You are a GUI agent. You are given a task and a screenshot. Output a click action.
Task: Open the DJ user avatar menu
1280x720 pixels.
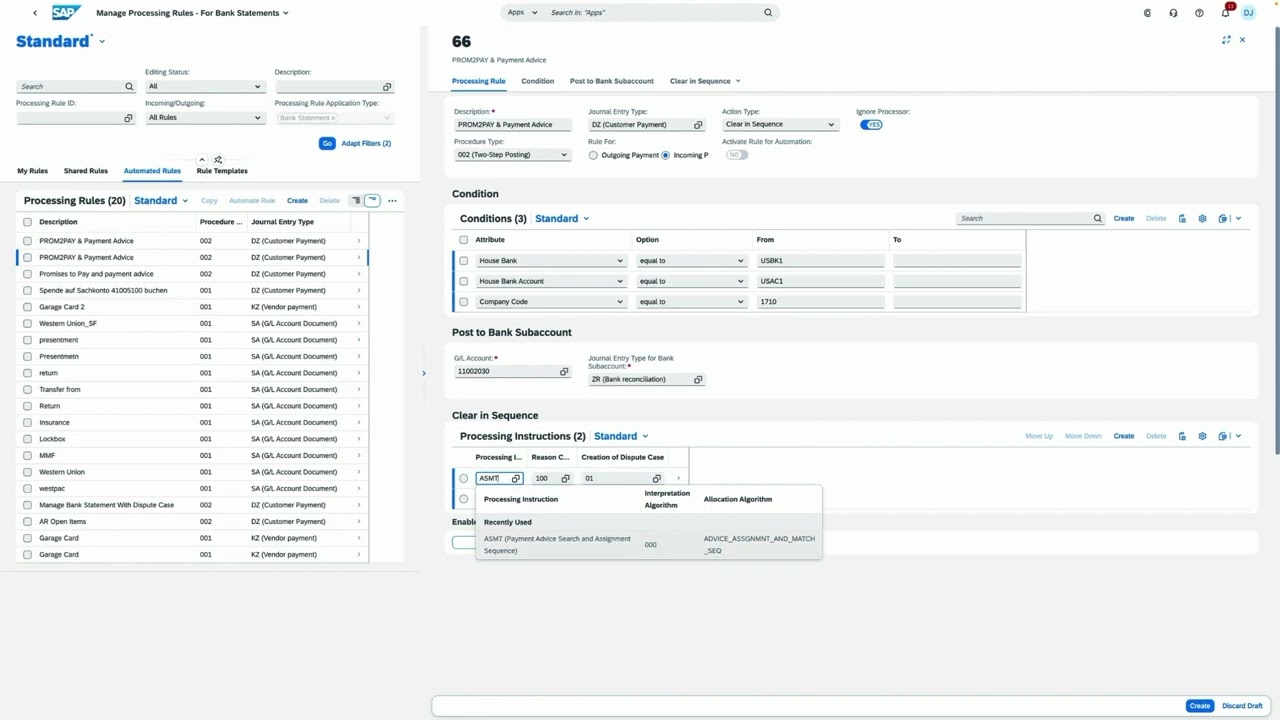click(x=1249, y=13)
